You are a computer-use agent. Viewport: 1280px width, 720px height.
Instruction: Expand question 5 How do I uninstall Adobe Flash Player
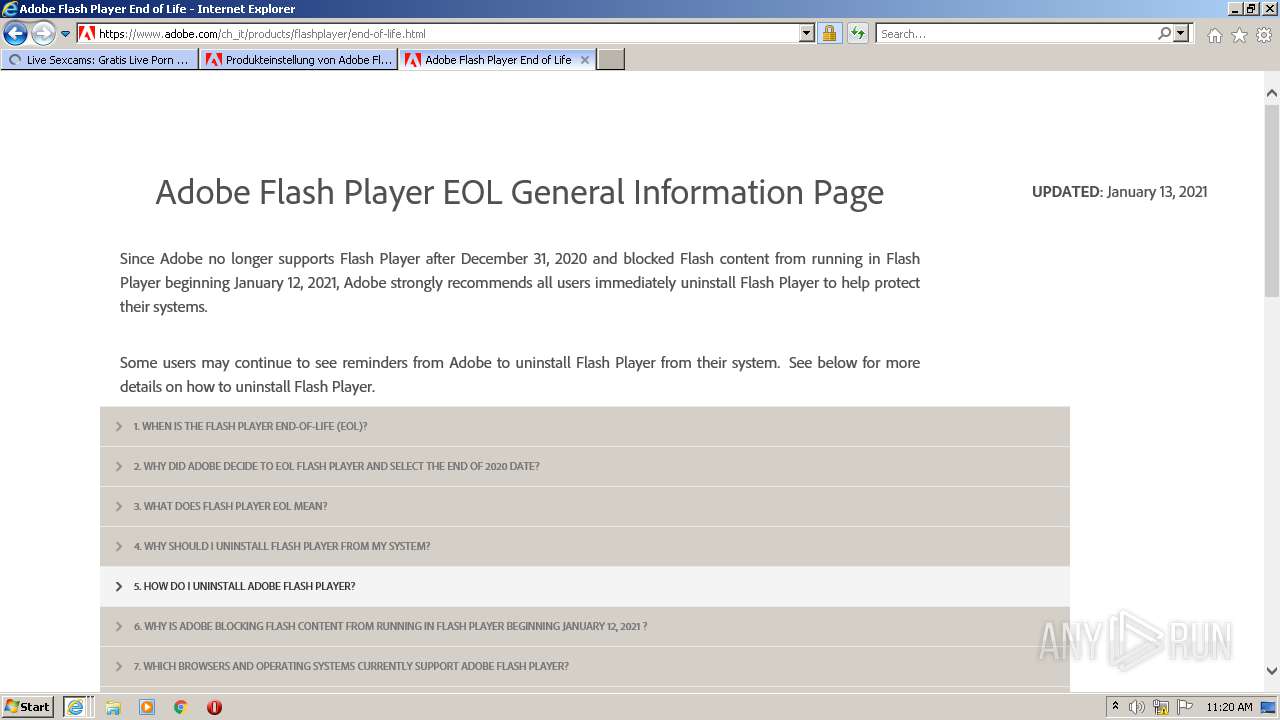tap(585, 586)
